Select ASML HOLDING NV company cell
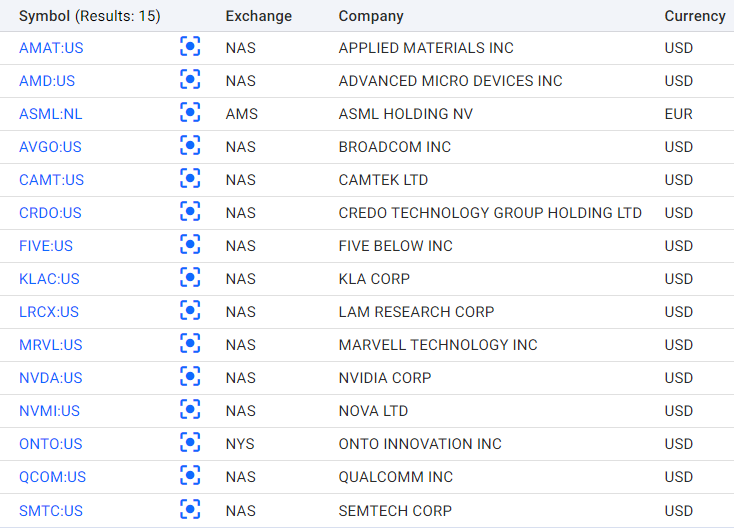This screenshot has height=529, width=734. (x=405, y=114)
